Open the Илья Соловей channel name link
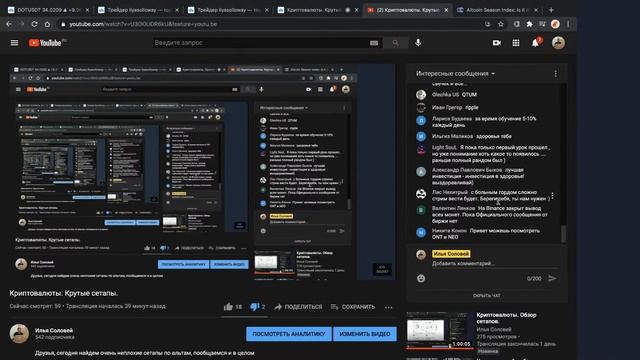Screen dimensions: 640x360 click(x=54, y=330)
